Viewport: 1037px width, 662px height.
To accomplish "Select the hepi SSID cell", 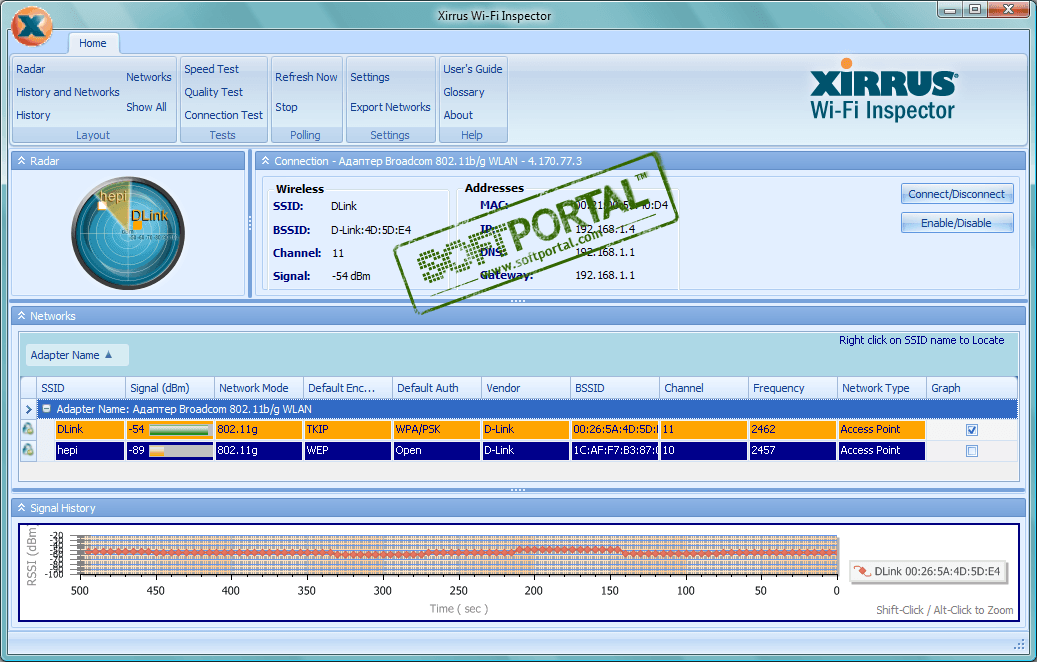I will coord(90,450).
